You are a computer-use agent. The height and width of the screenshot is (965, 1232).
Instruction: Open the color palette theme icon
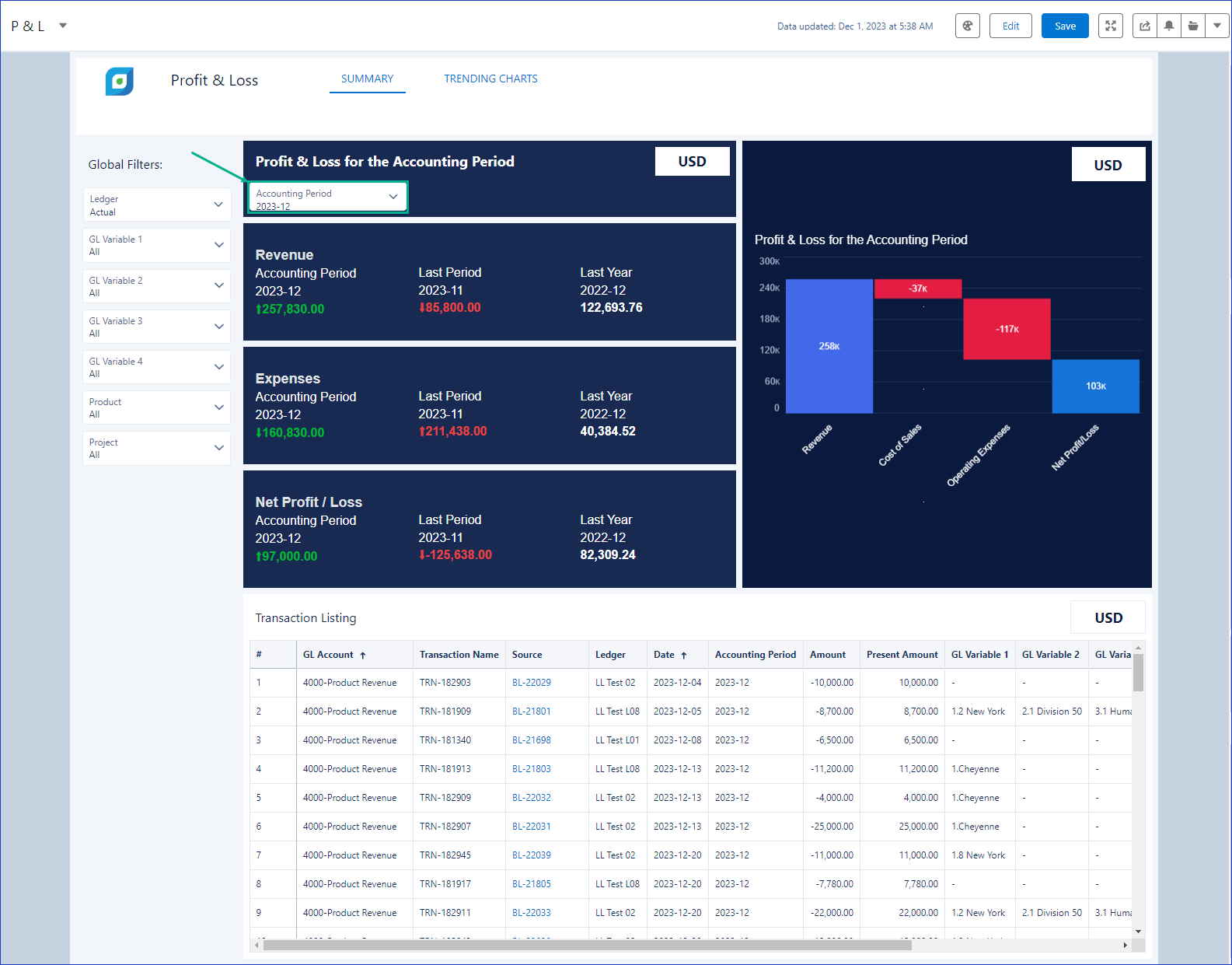[967, 26]
